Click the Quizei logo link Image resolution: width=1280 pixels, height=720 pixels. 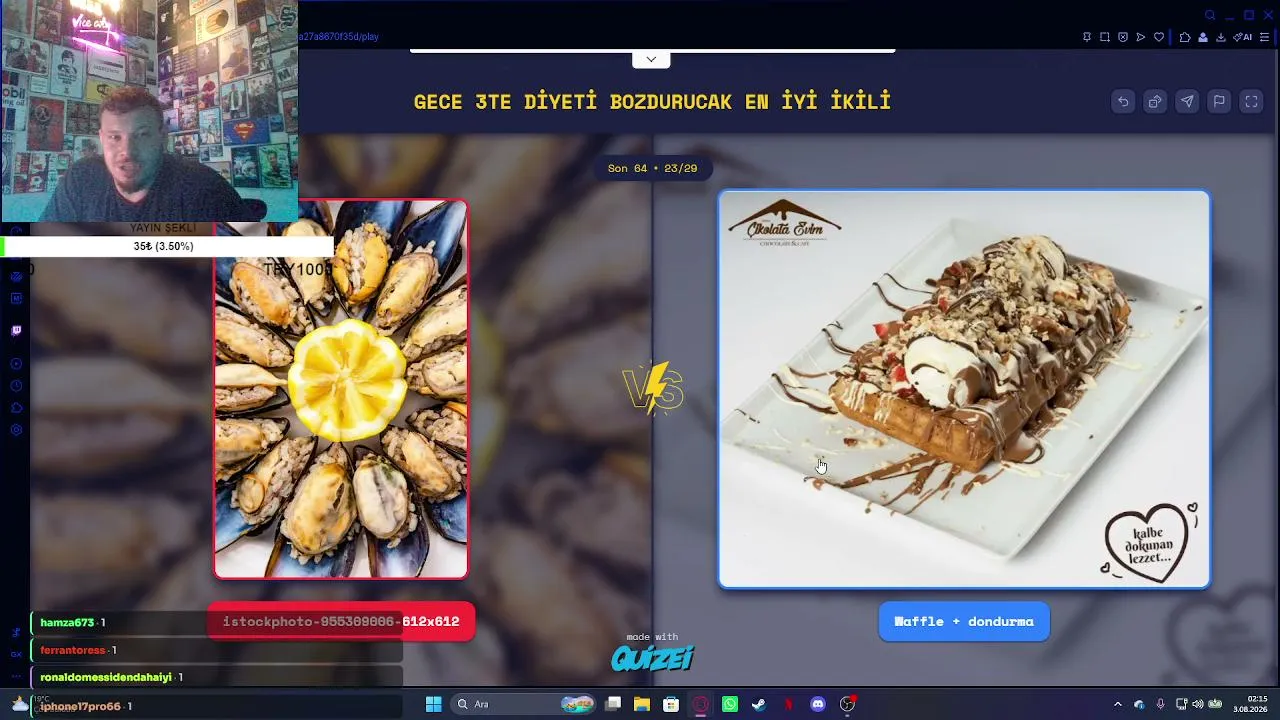[652, 657]
